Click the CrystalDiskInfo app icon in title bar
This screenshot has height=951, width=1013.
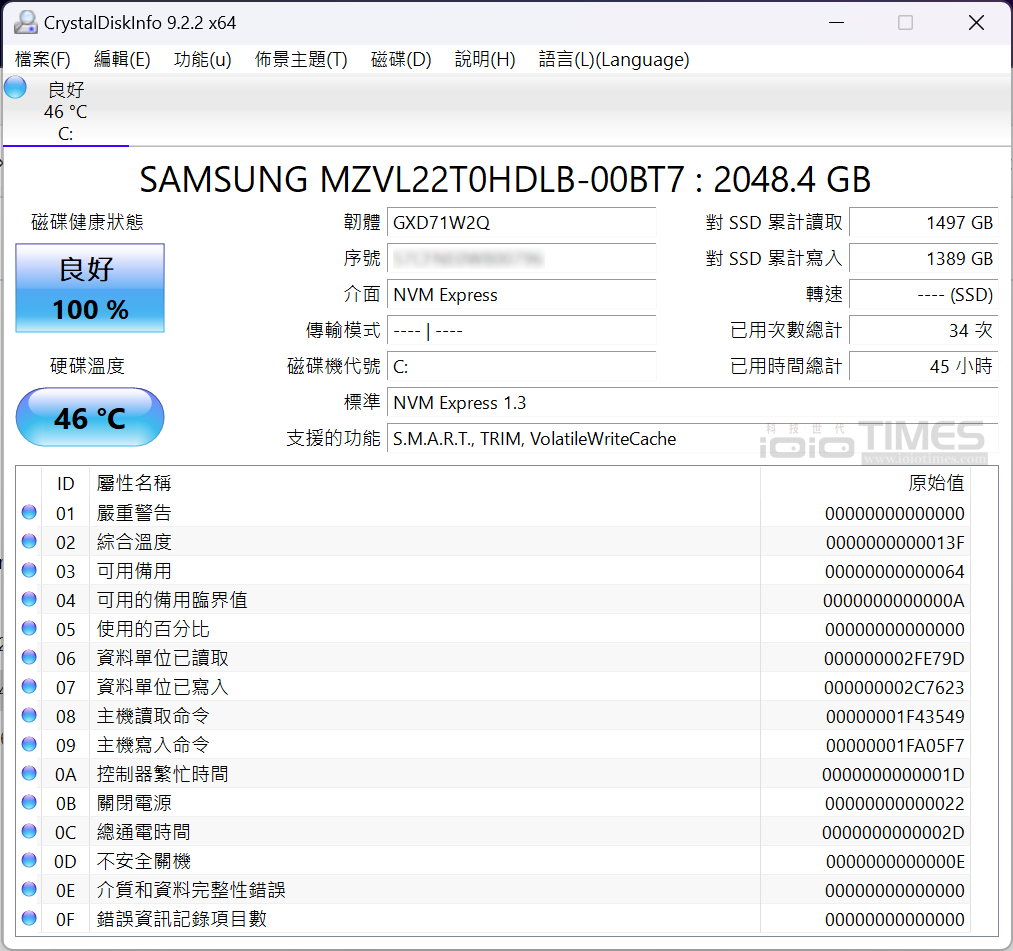coord(26,23)
